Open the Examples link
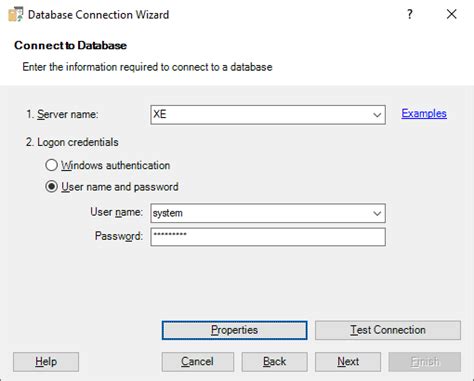This screenshot has width=474, height=381. click(424, 113)
